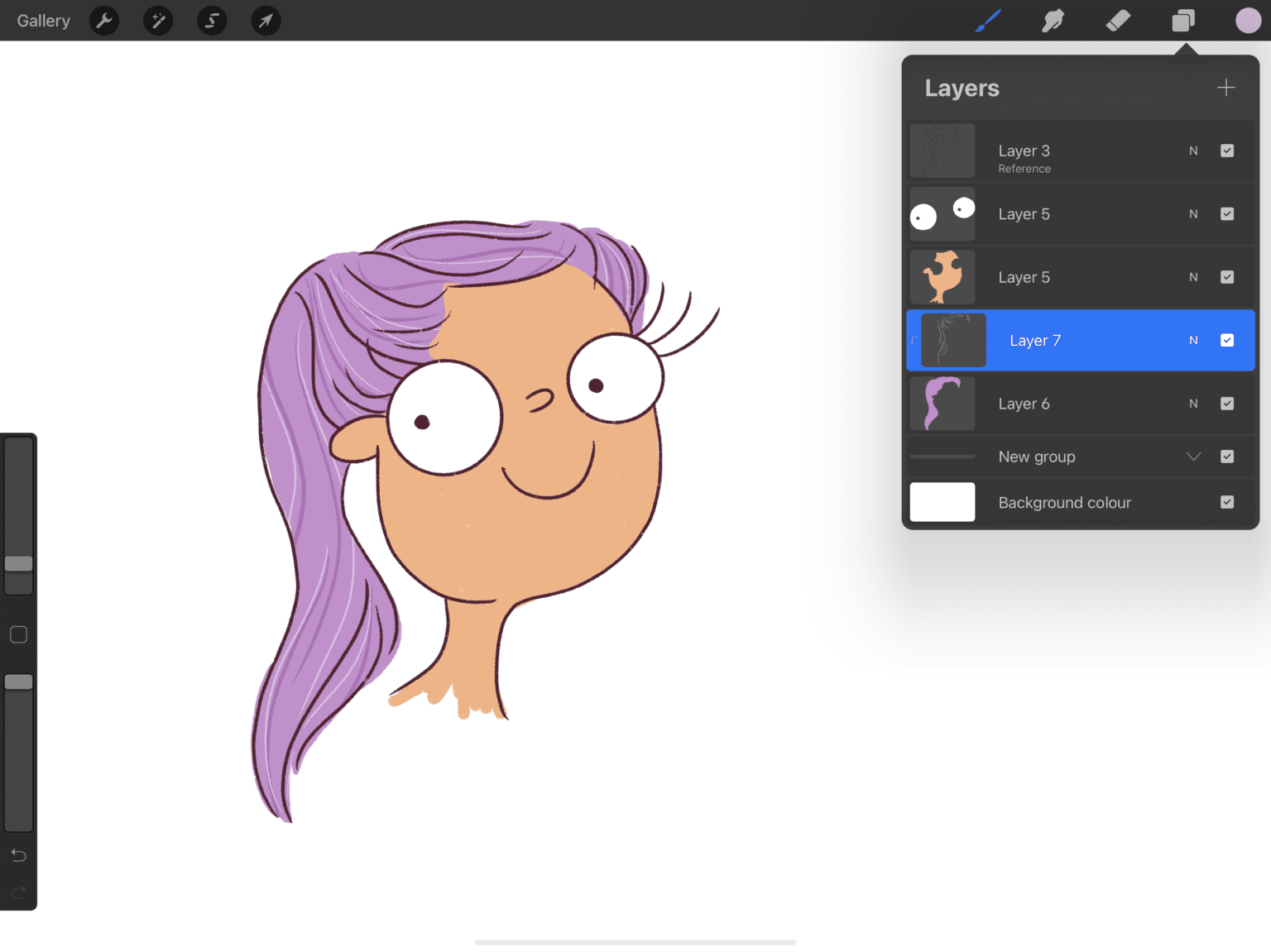Screen dimensions: 1271x952
Task: Select the Adjustments magic wand tool
Action: [x=158, y=21]
